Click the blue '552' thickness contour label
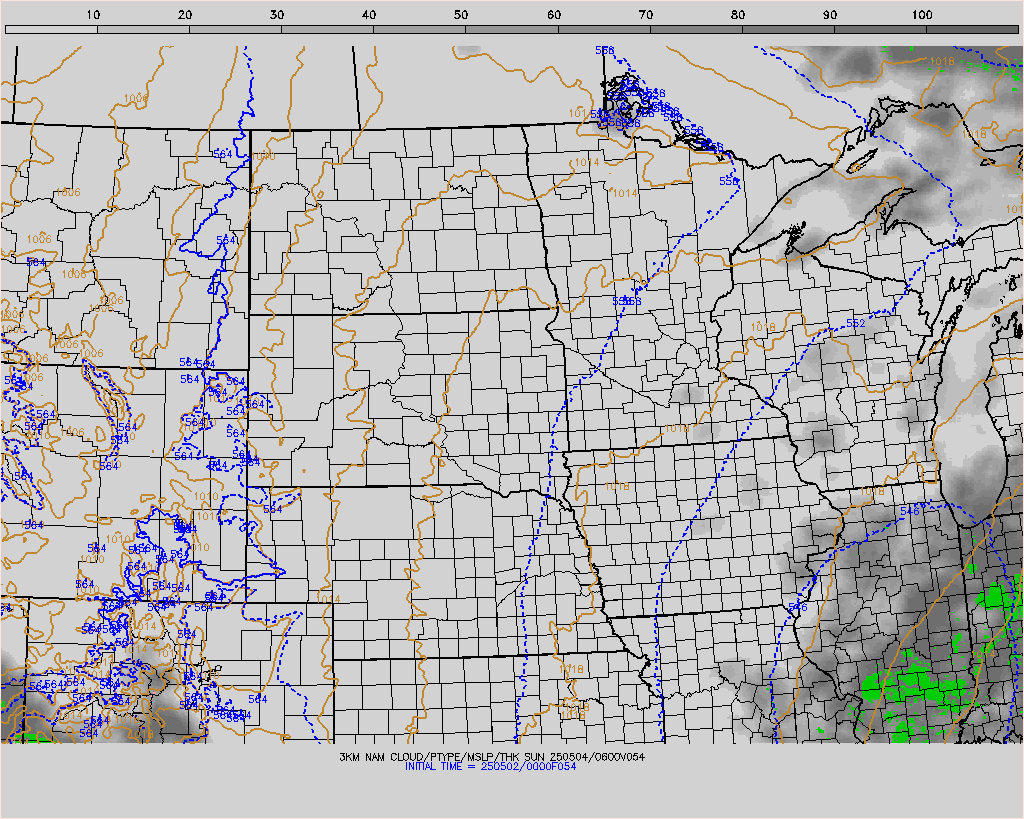 pos(855,323)
